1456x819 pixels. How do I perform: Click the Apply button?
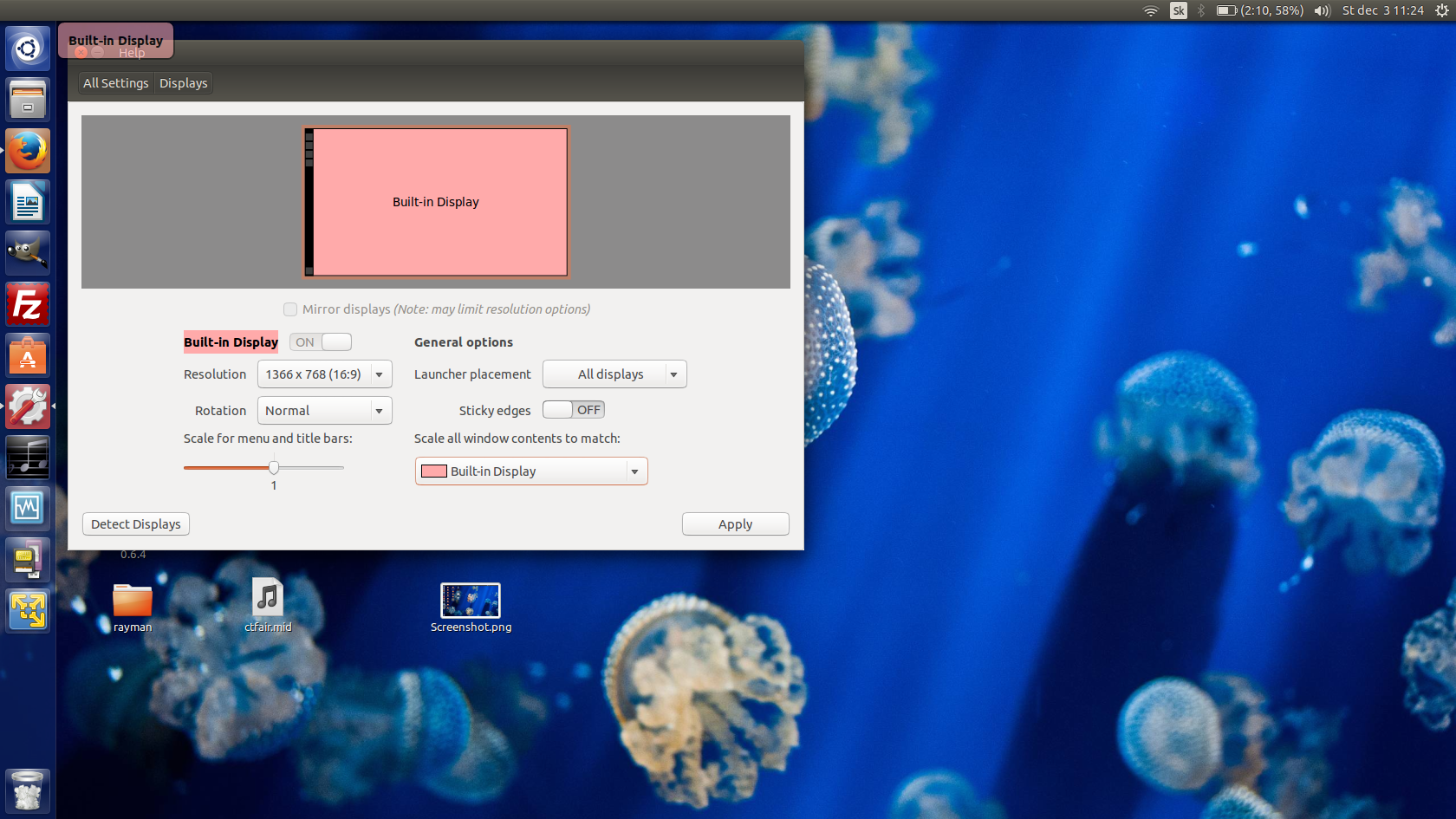coord(736,524)
